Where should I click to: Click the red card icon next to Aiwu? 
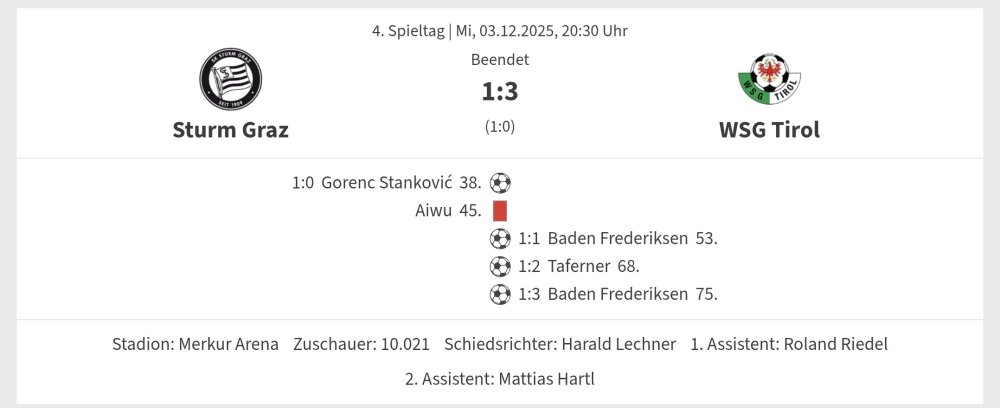click(x=500, y=211)
